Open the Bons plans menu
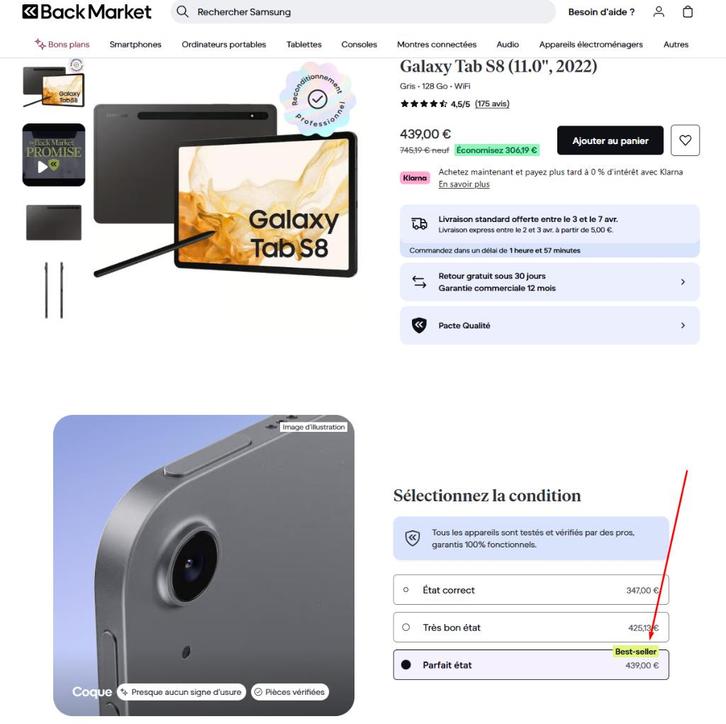Screen dimensions: 726x724 pyautogui.click(x=62, y=44)
